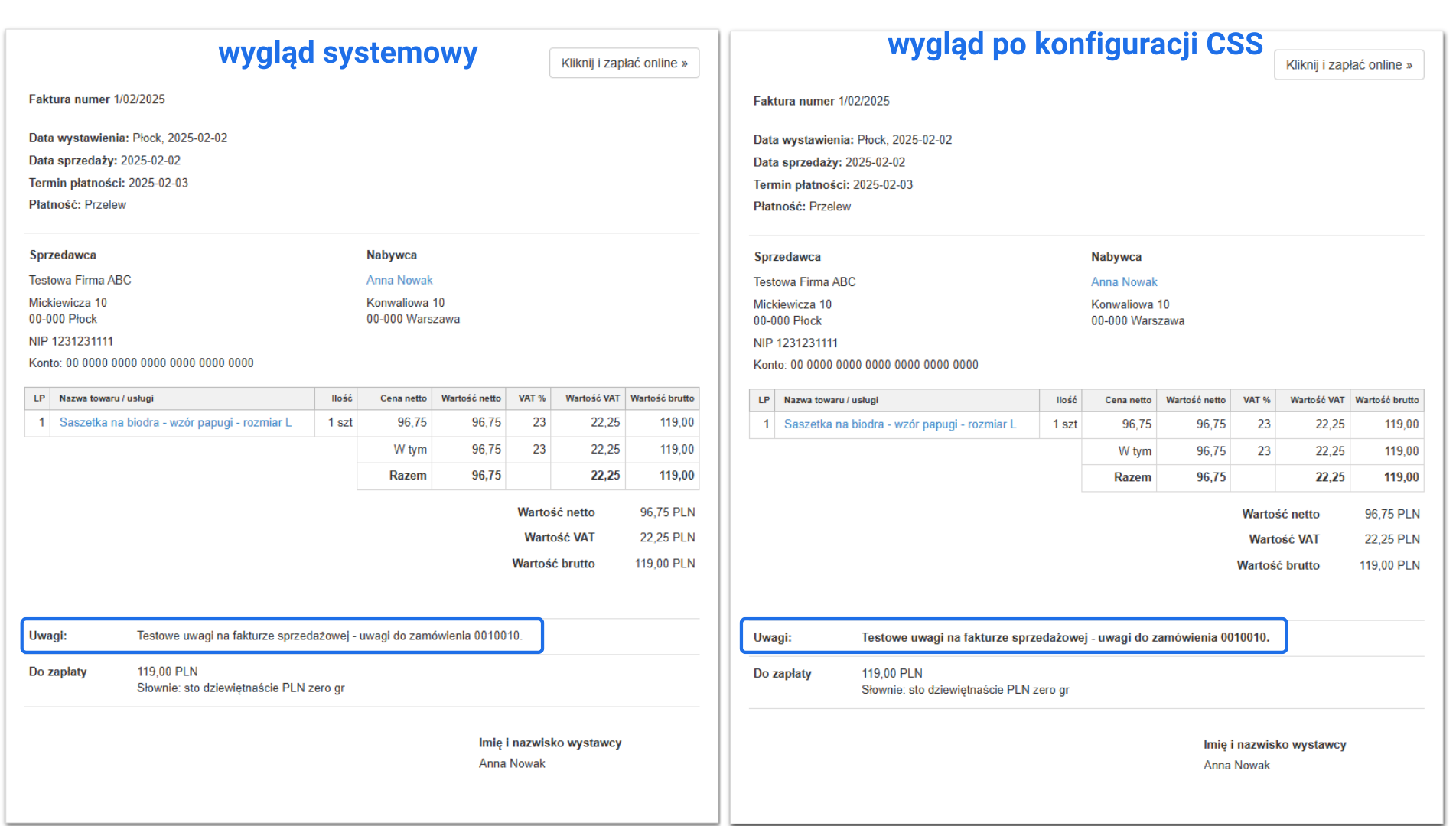Select the Saszetka na biodra product link, left invoice
This screenshot has height=826, width=1456.
click(178, 422)
